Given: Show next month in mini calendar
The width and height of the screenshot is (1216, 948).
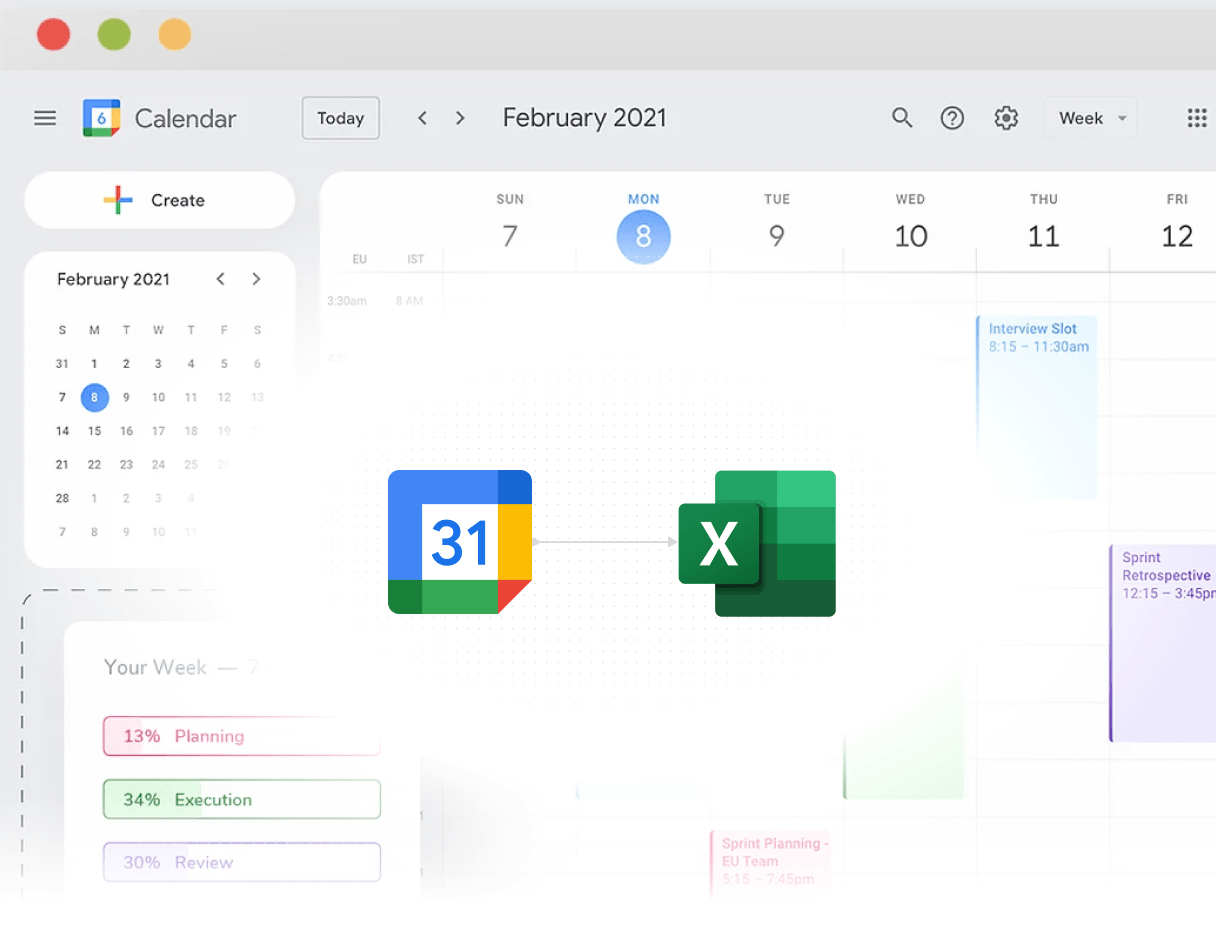Looking at the screenshot, I should pyautogui.click(x=256, y=279).
